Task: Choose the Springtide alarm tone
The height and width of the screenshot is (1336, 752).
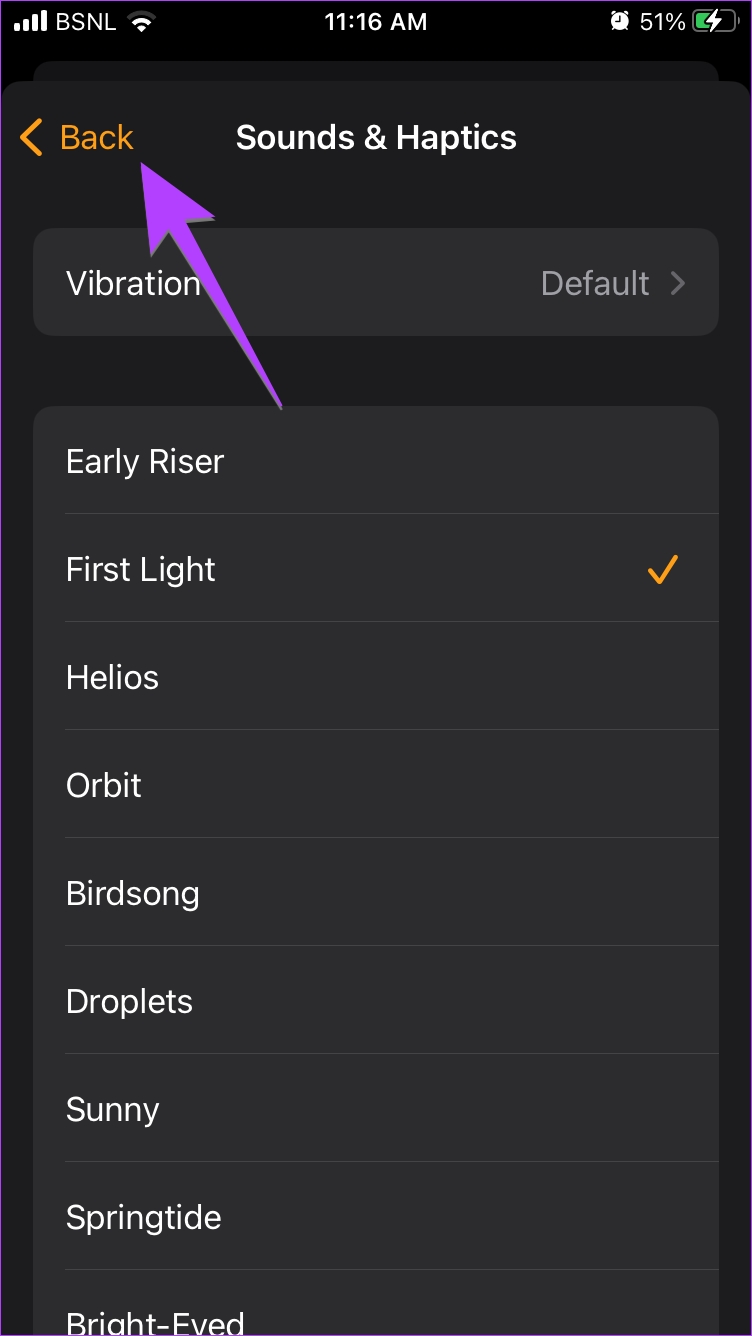Action: click(143, 1217)
